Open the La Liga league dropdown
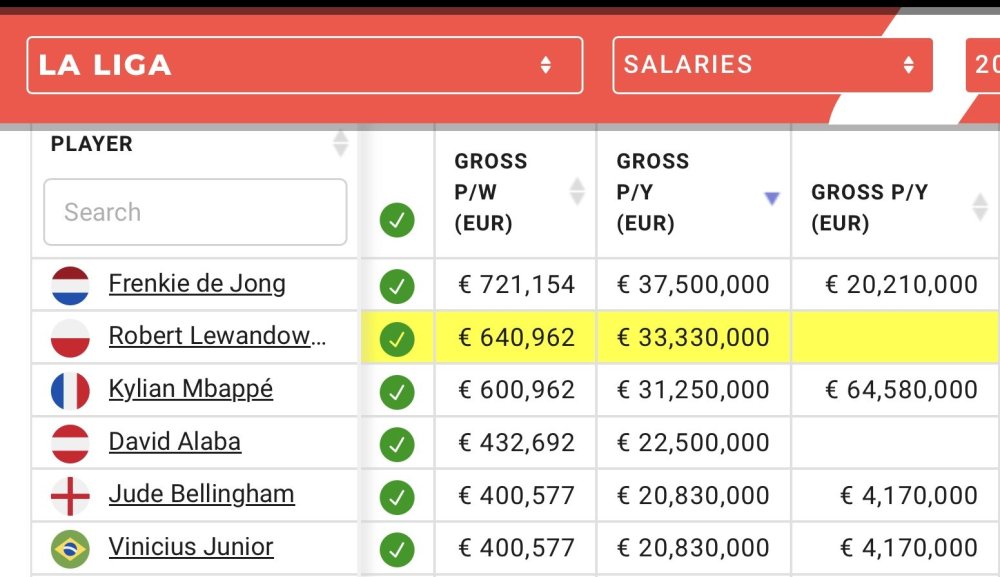1000x577 pixels. tap(304, 65)
